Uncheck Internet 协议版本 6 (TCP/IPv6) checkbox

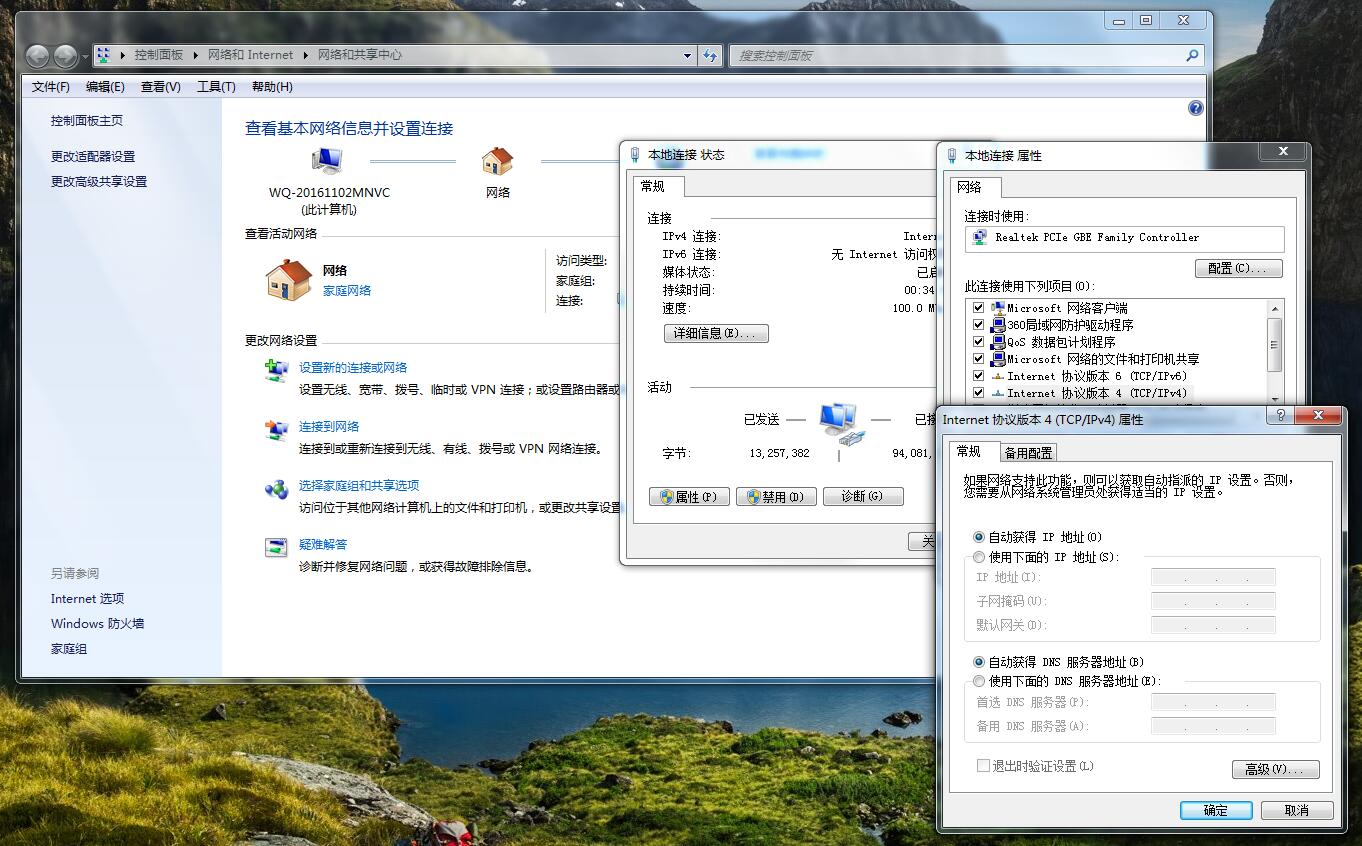pos(978,376)
